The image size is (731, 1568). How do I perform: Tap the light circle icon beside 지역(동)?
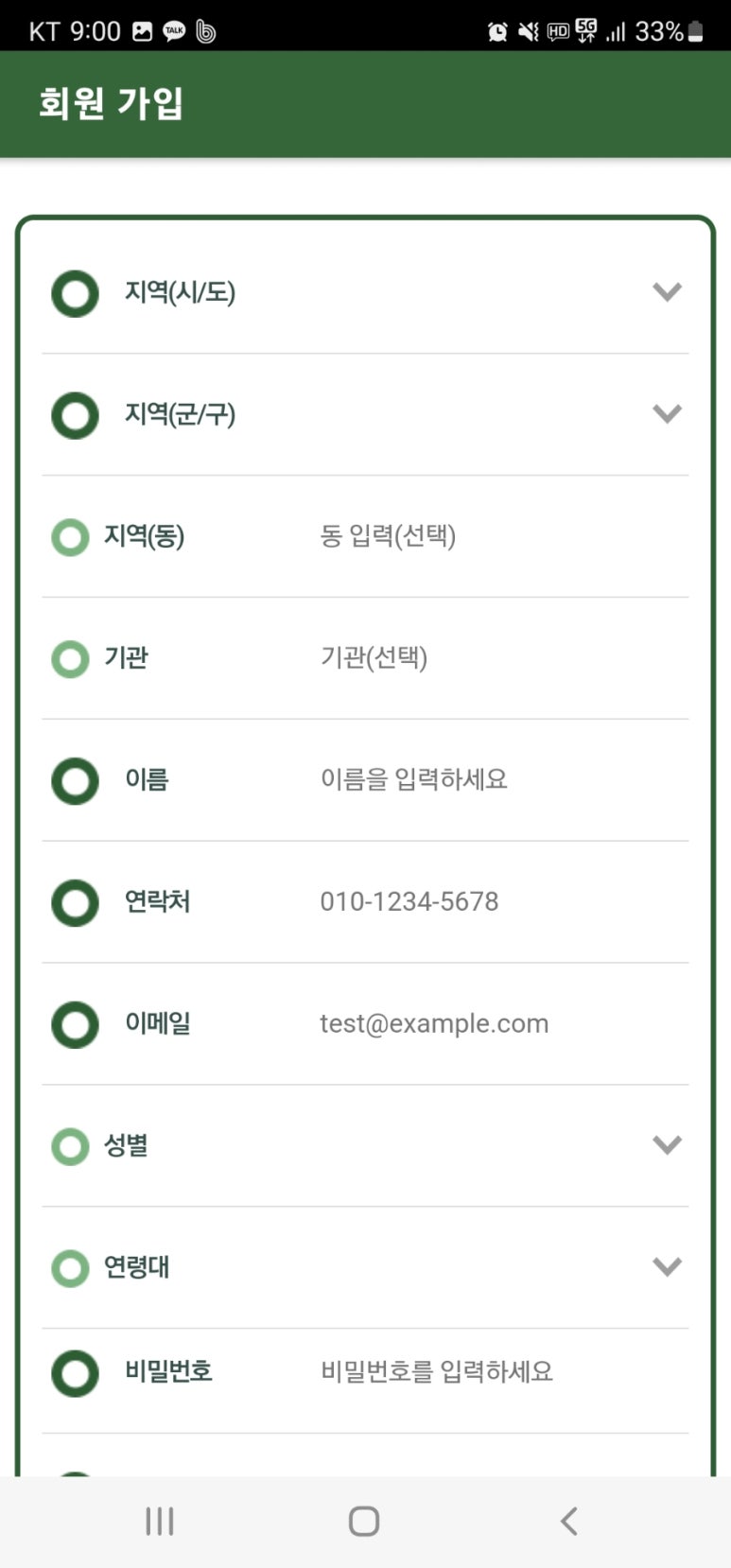pos(70,537)
